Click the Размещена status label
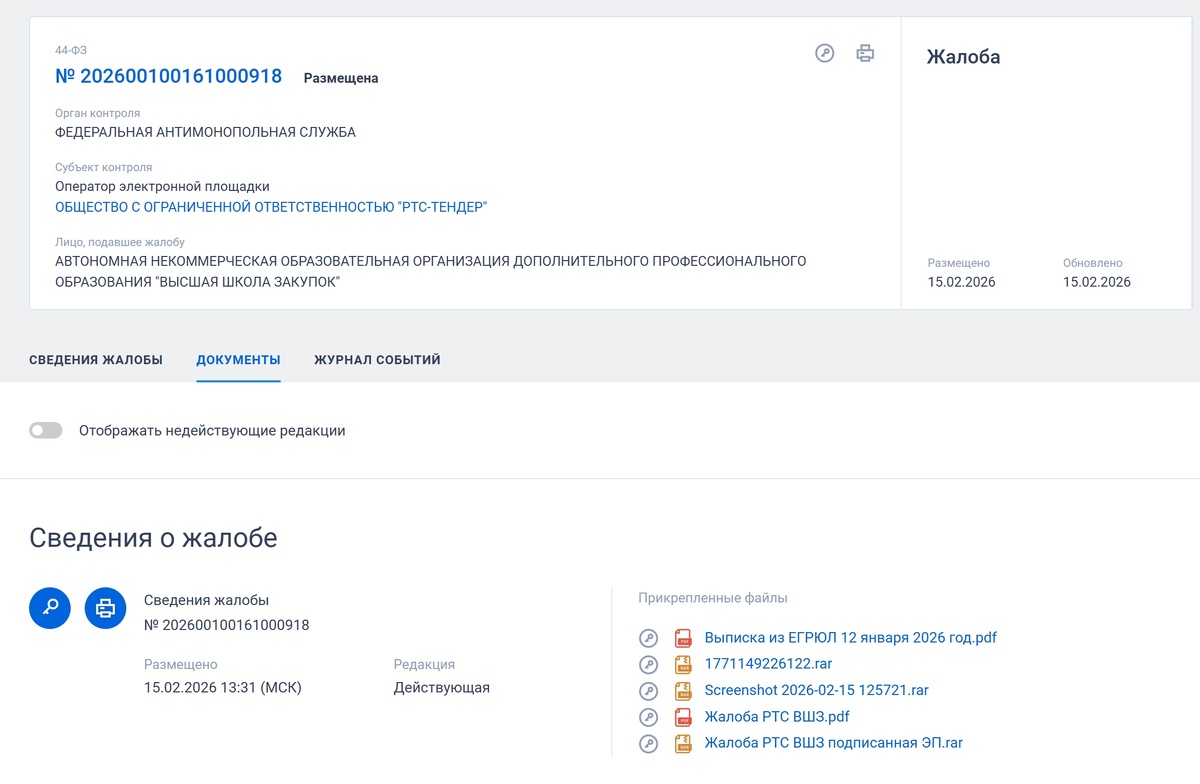 (341, 78)
